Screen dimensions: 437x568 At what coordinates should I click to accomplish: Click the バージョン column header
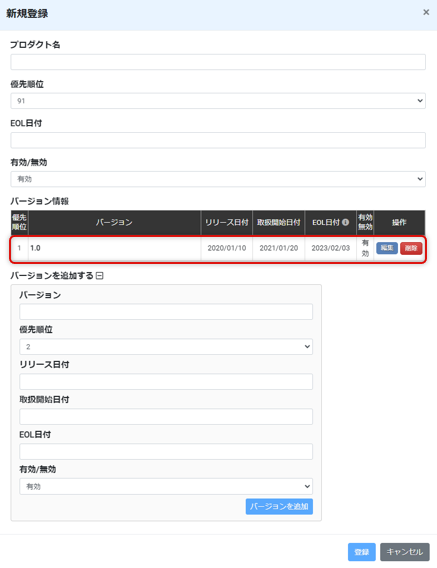coord(115,222)
